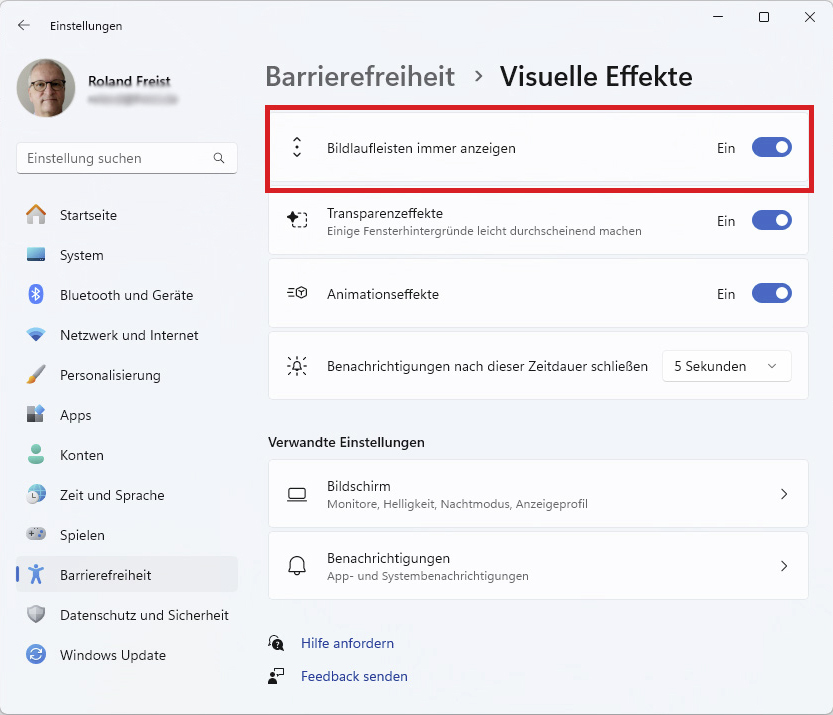833x715 pixels.
Task: Click into the Einstellung suchen field
Action: [x=115, y=158]
